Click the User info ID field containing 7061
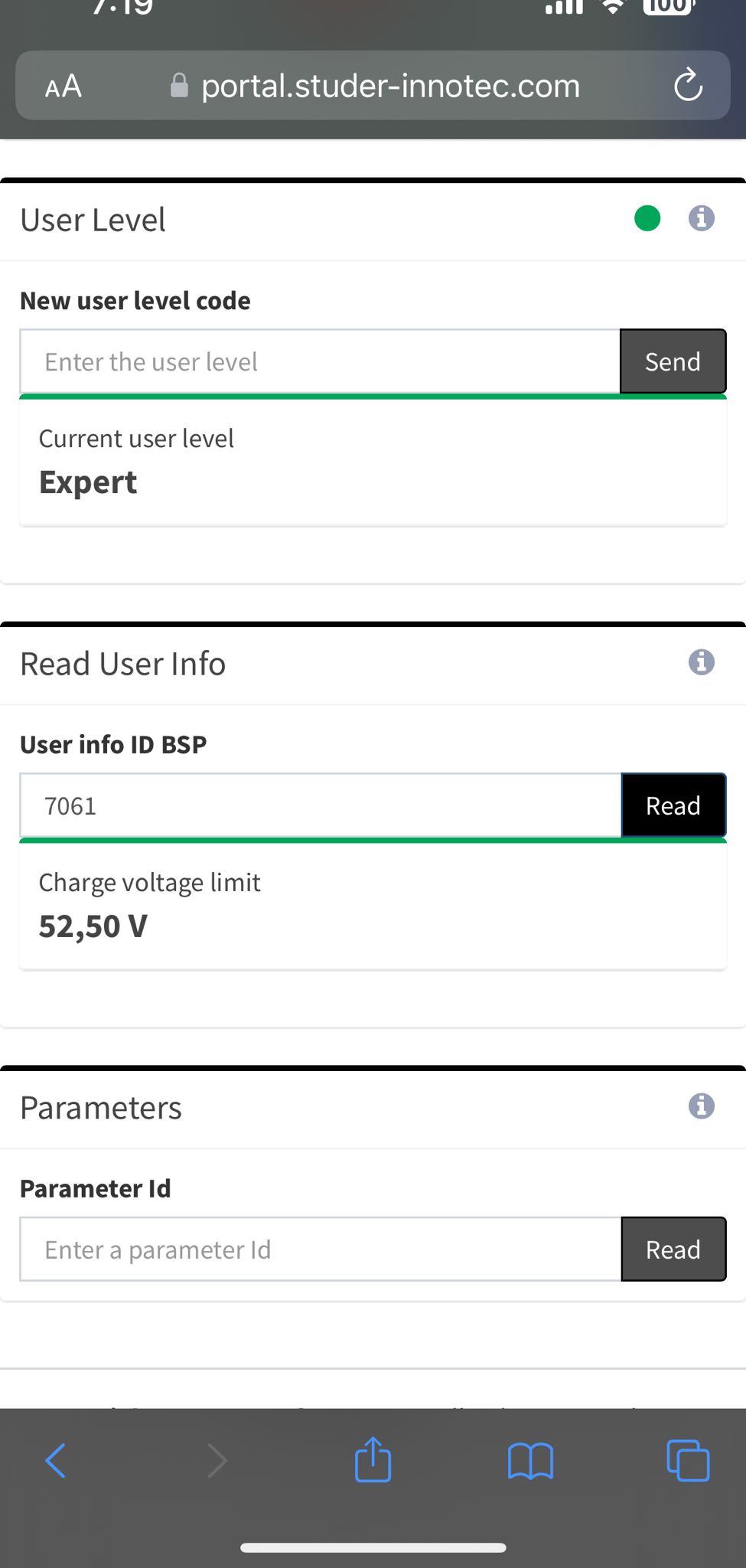746x1568 pixels. point(320,806)
